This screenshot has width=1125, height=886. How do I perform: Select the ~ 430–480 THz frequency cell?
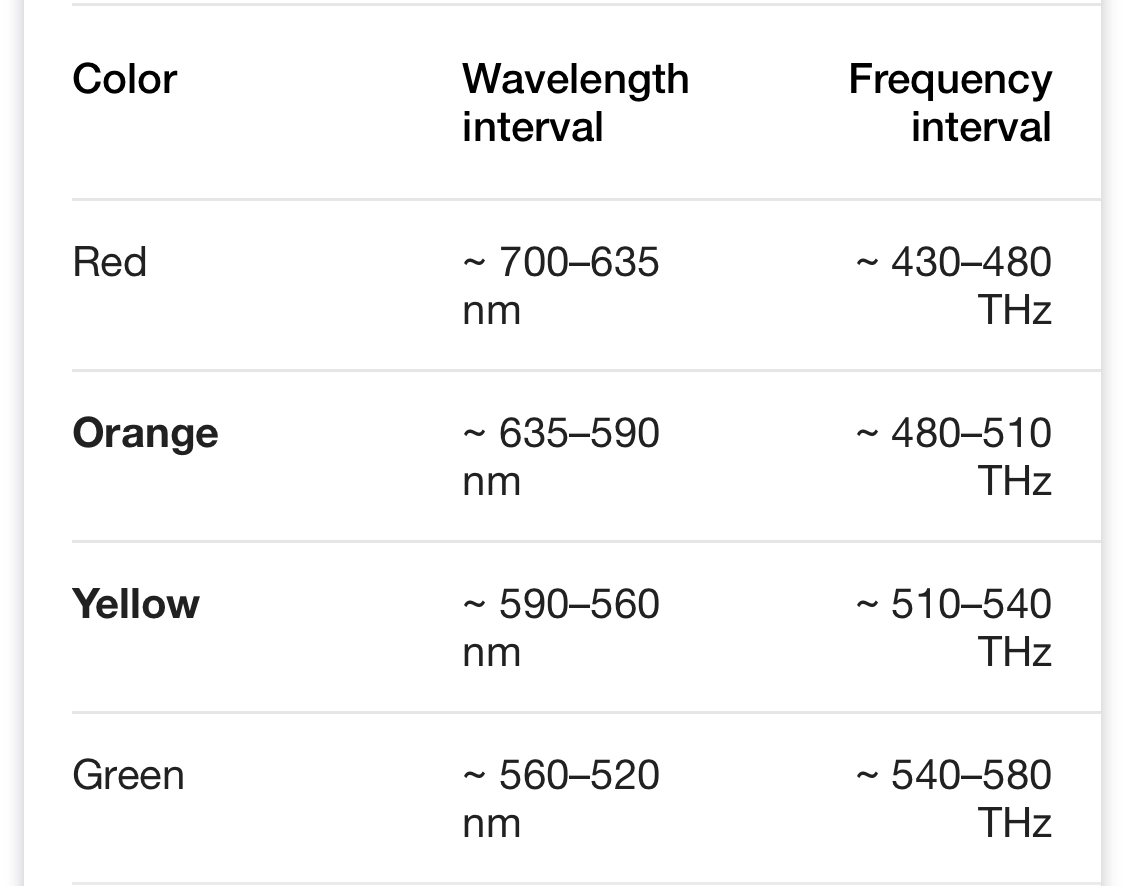954,286
